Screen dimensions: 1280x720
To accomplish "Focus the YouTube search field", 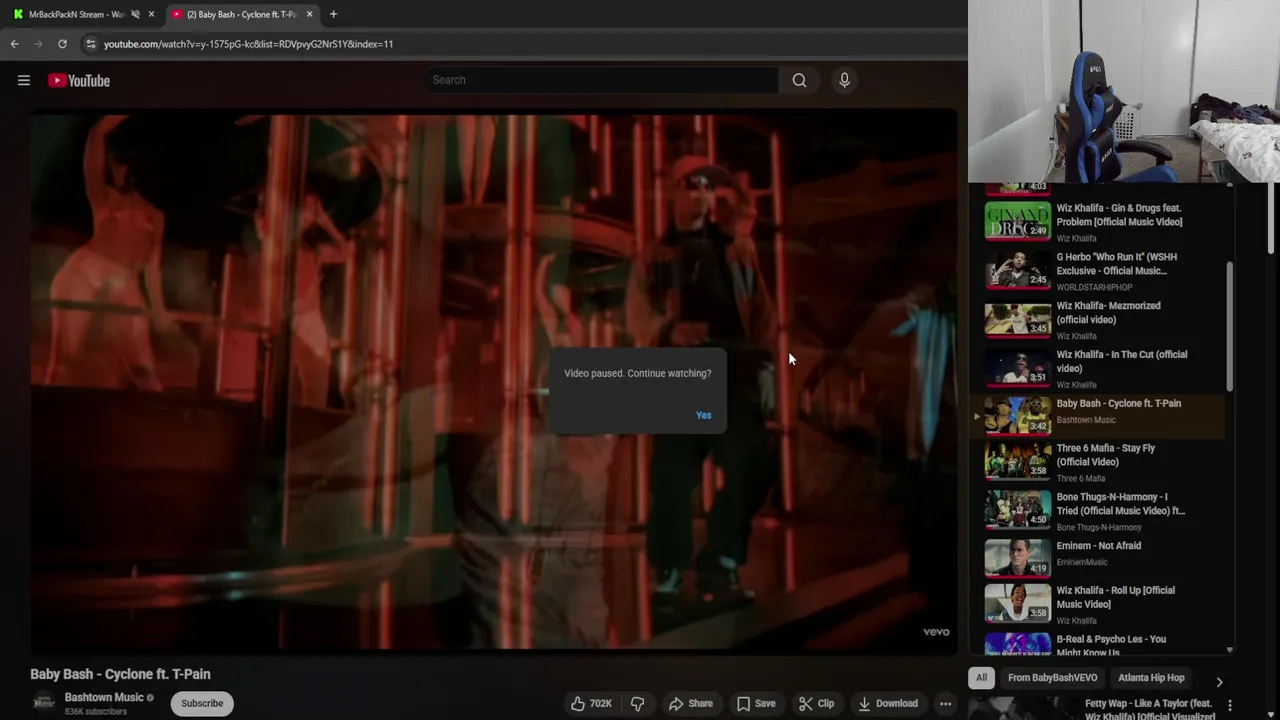I will coord(600,80).
